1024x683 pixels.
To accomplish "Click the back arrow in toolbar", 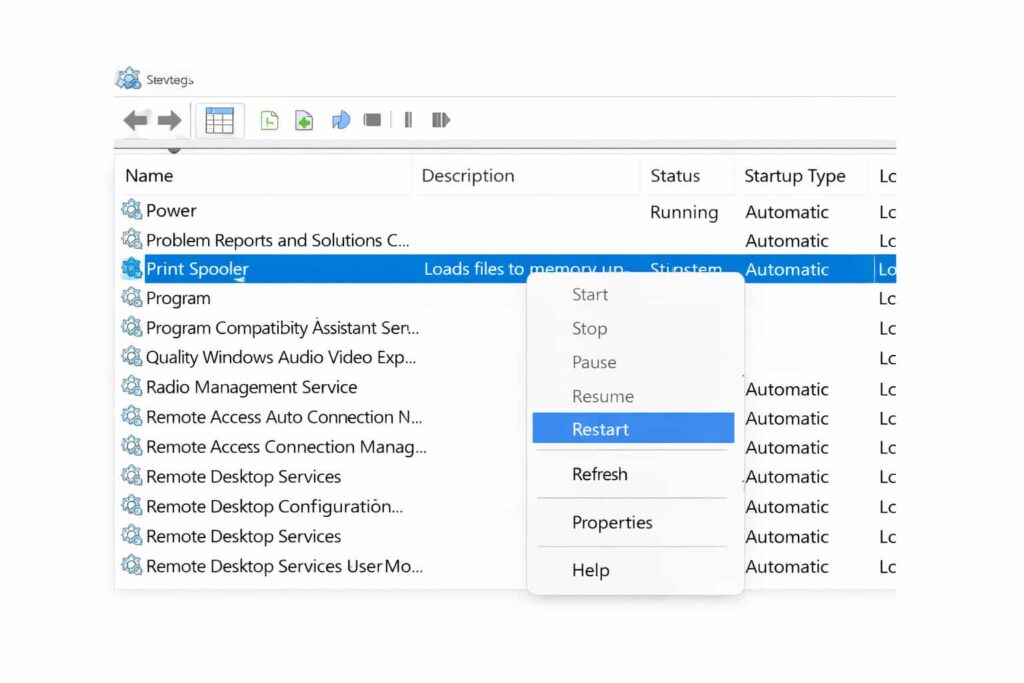I will point(135,121).
